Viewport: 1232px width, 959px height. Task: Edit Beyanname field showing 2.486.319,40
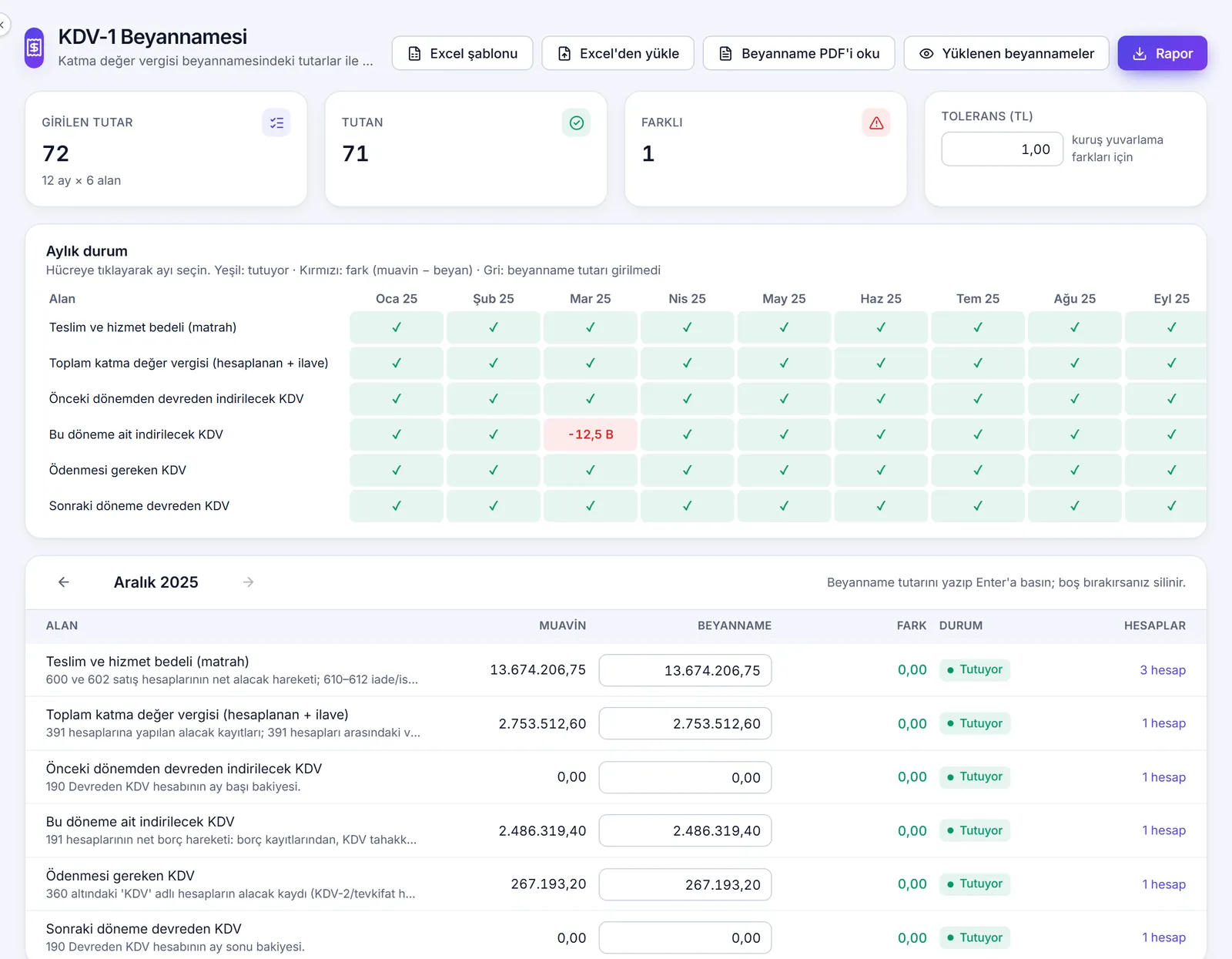pyautogui.click(x=685, y=830)
